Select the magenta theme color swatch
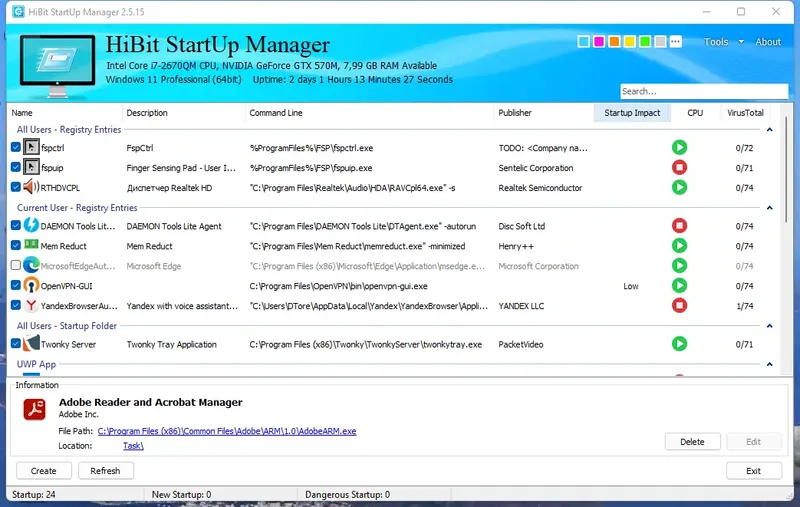This screenshot has width=800, height=507. (x=599, y=42)
